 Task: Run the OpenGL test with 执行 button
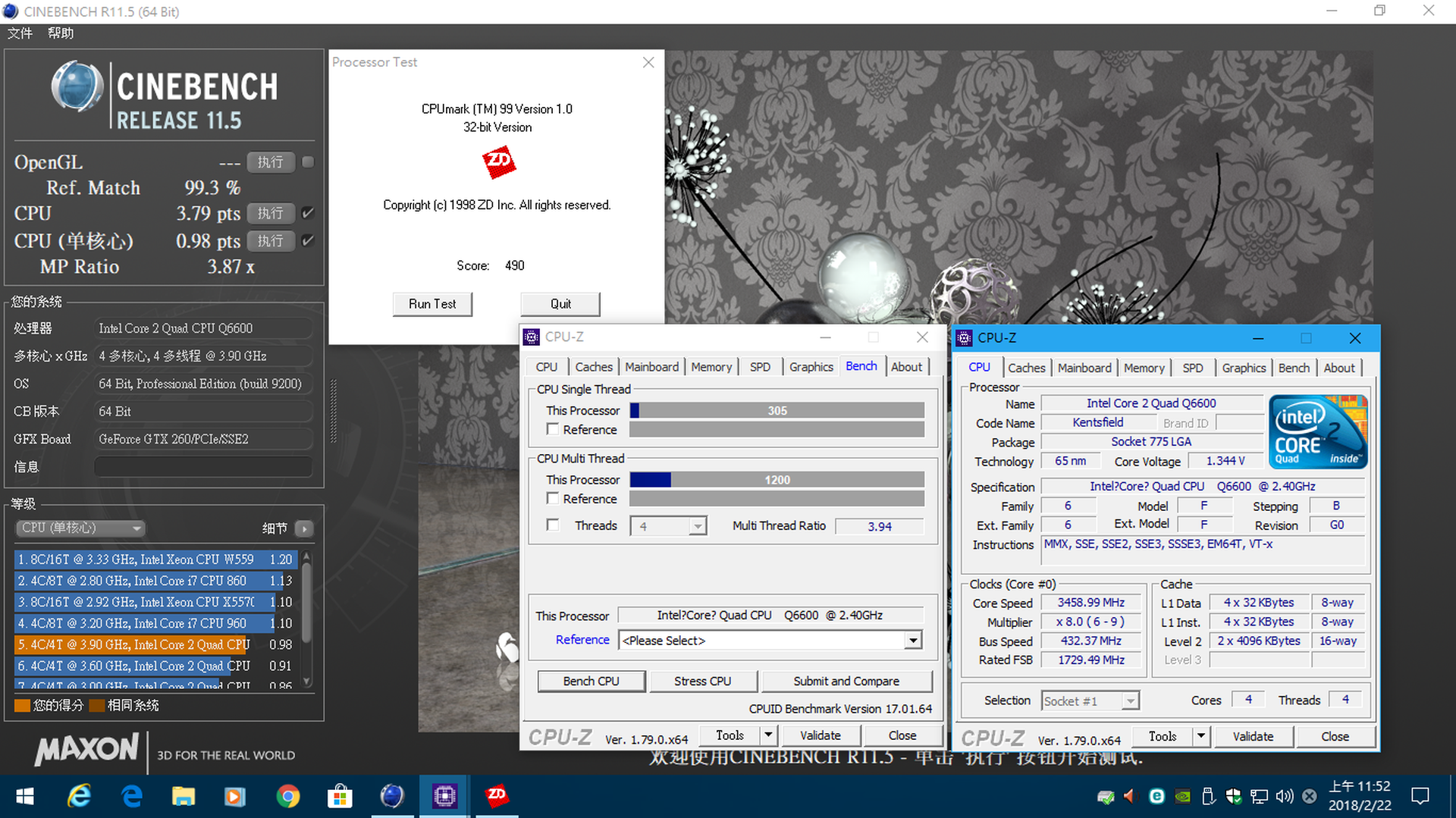pyautogui.click(x=270, y=162)
